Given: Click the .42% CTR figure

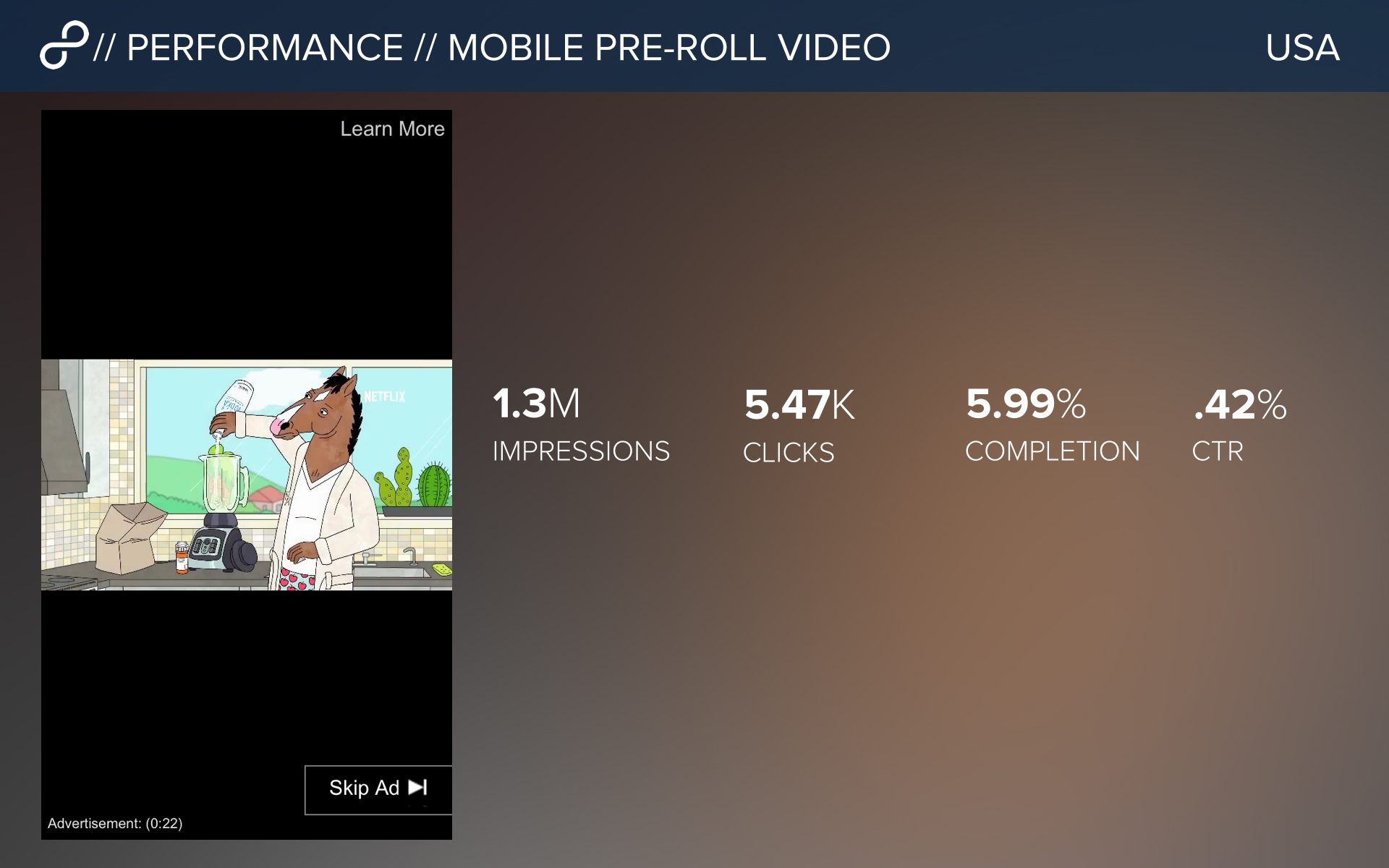Looking at the screenshot, I should coord(1240,404).
